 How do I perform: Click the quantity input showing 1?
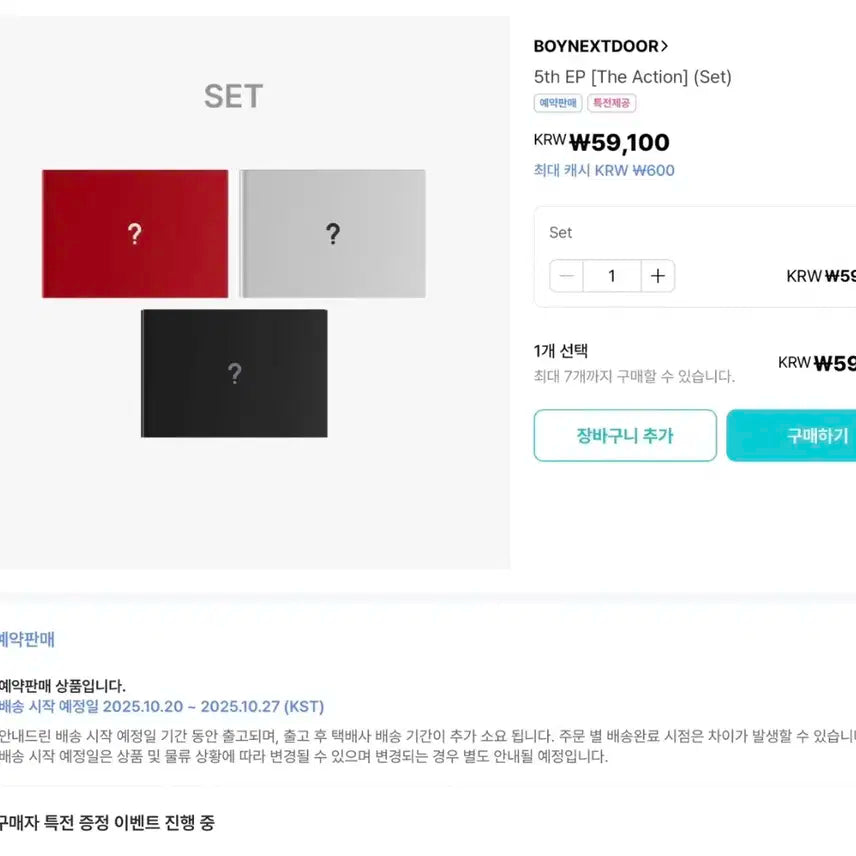[611, 276]
